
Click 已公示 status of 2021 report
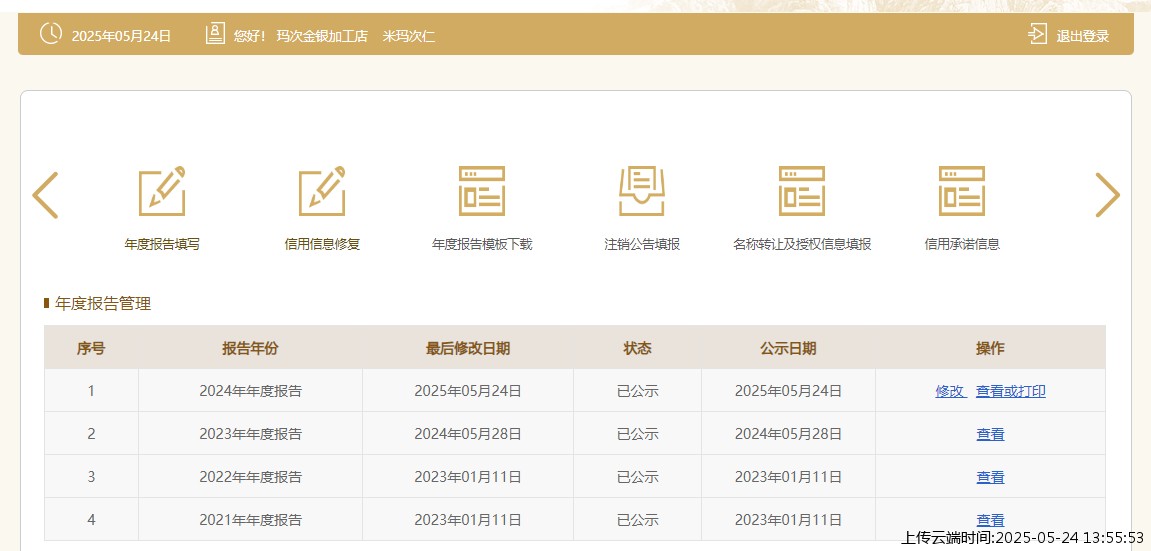[637, 520]
